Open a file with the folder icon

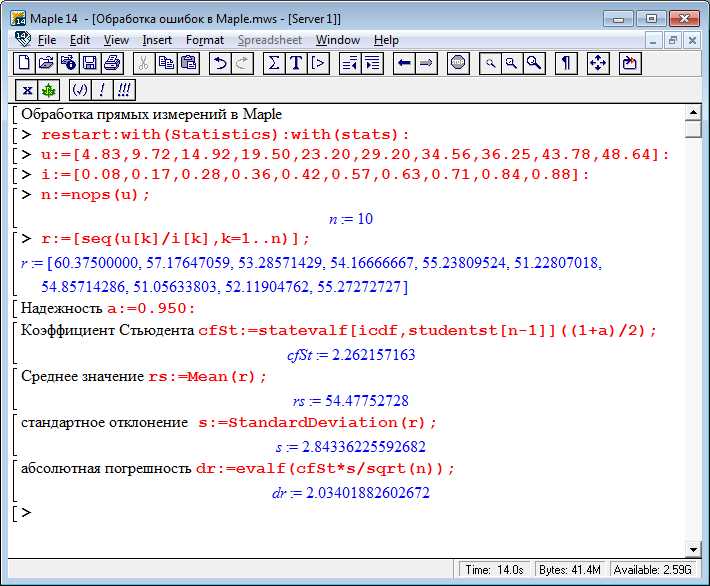pos(46,63)
